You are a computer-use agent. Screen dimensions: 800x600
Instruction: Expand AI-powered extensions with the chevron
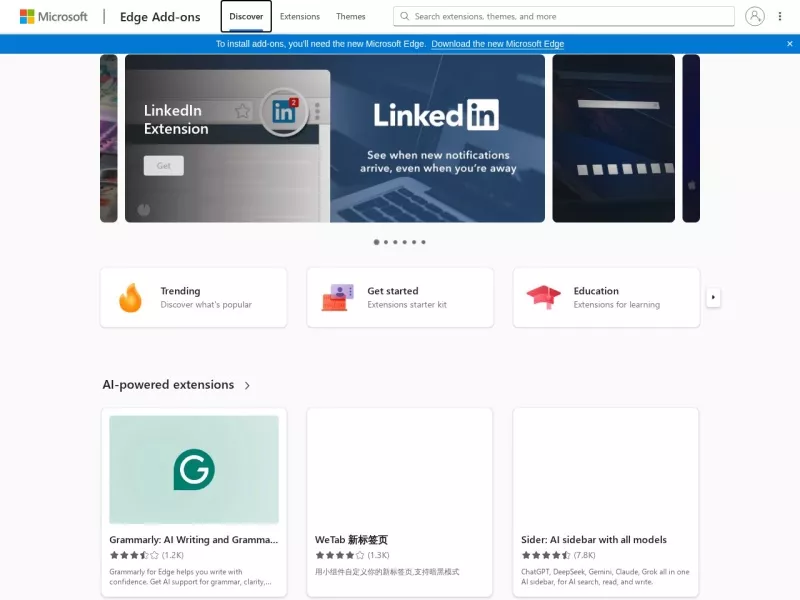coord(247,385)
